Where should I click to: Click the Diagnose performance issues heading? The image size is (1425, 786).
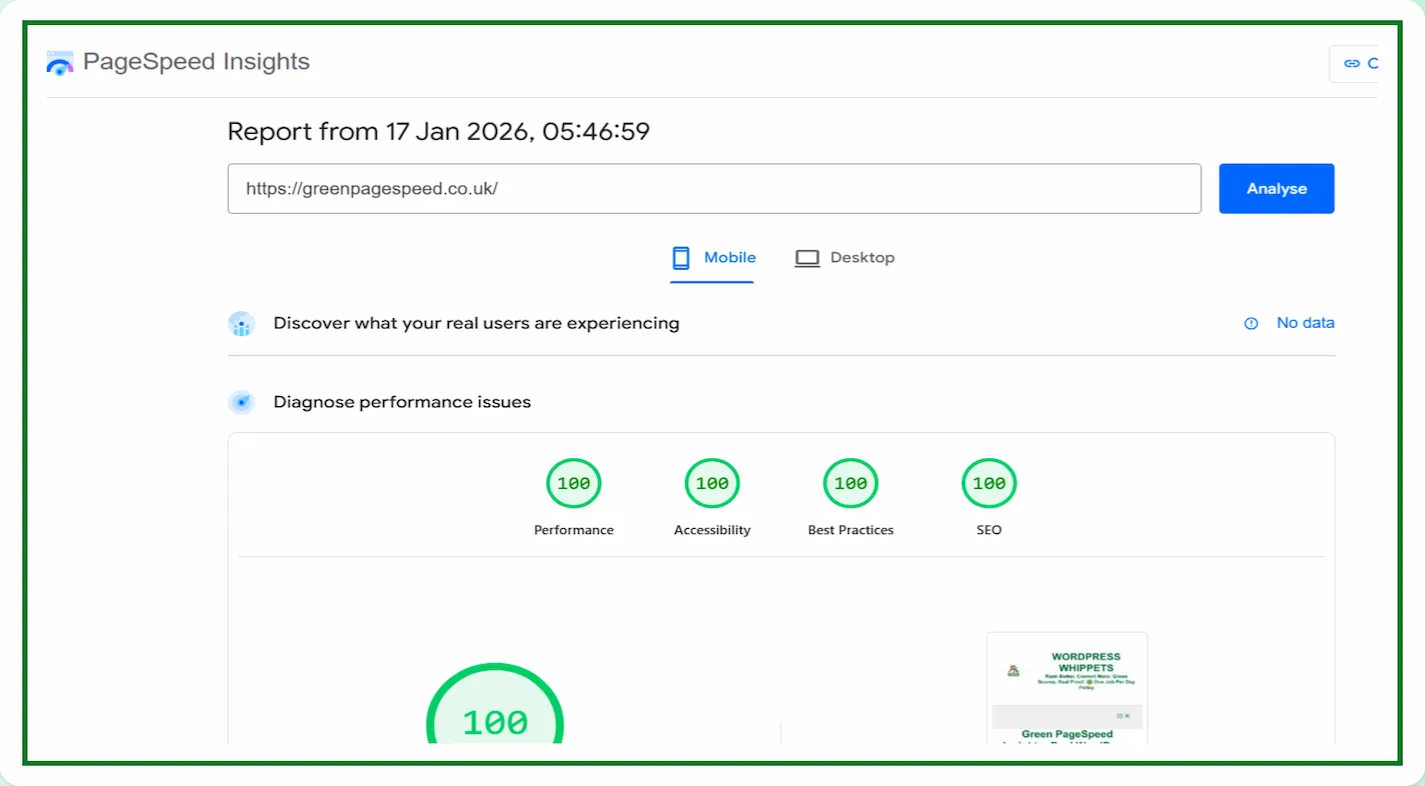point(402,402)
